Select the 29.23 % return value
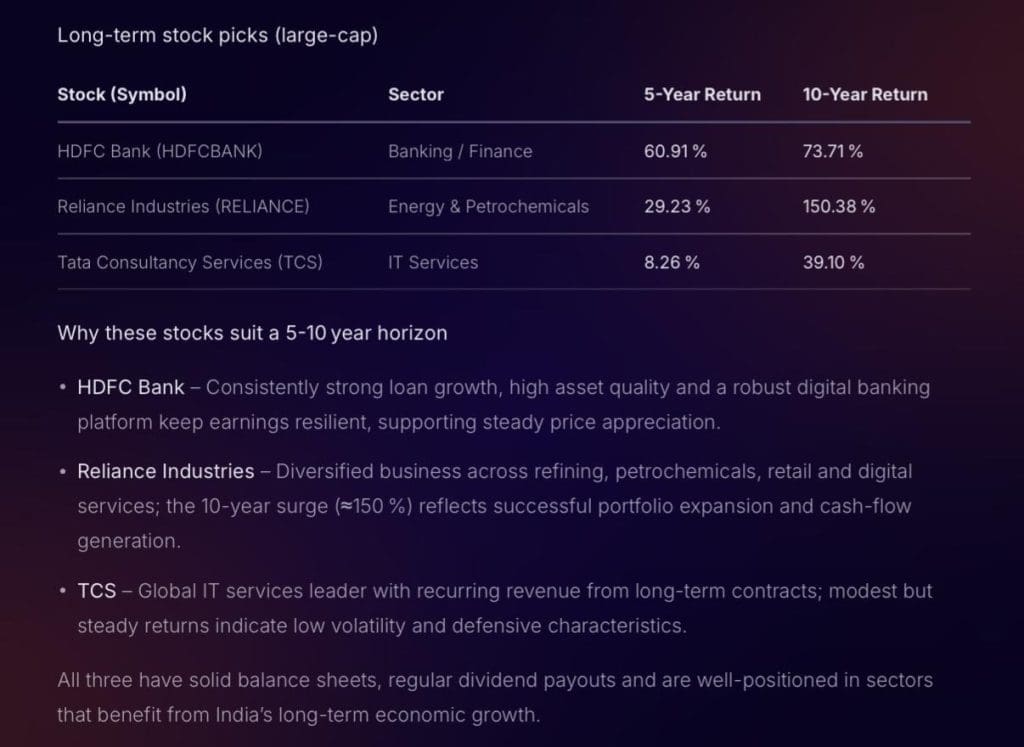 pos(677,207)
